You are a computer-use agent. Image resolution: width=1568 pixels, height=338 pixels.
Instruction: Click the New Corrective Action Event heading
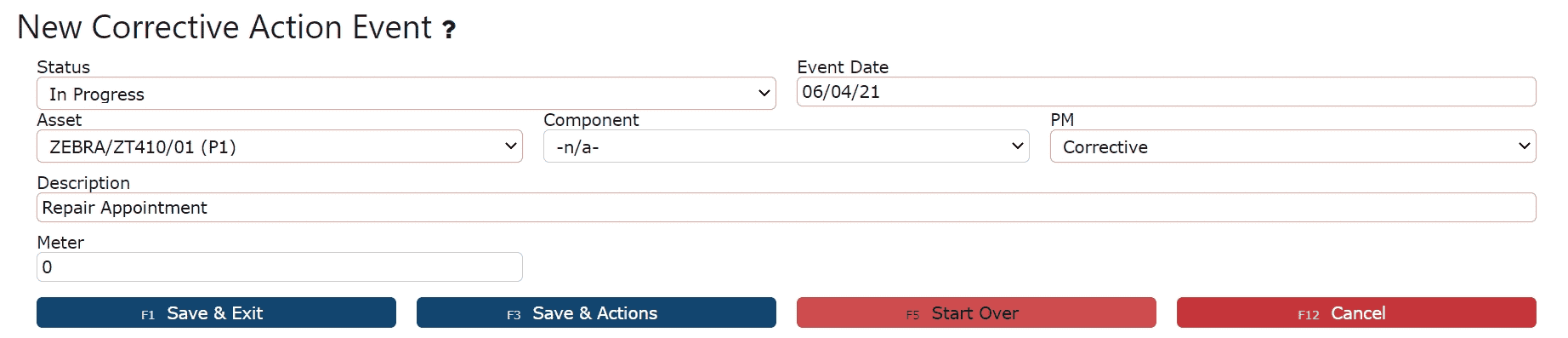[224, 27]
